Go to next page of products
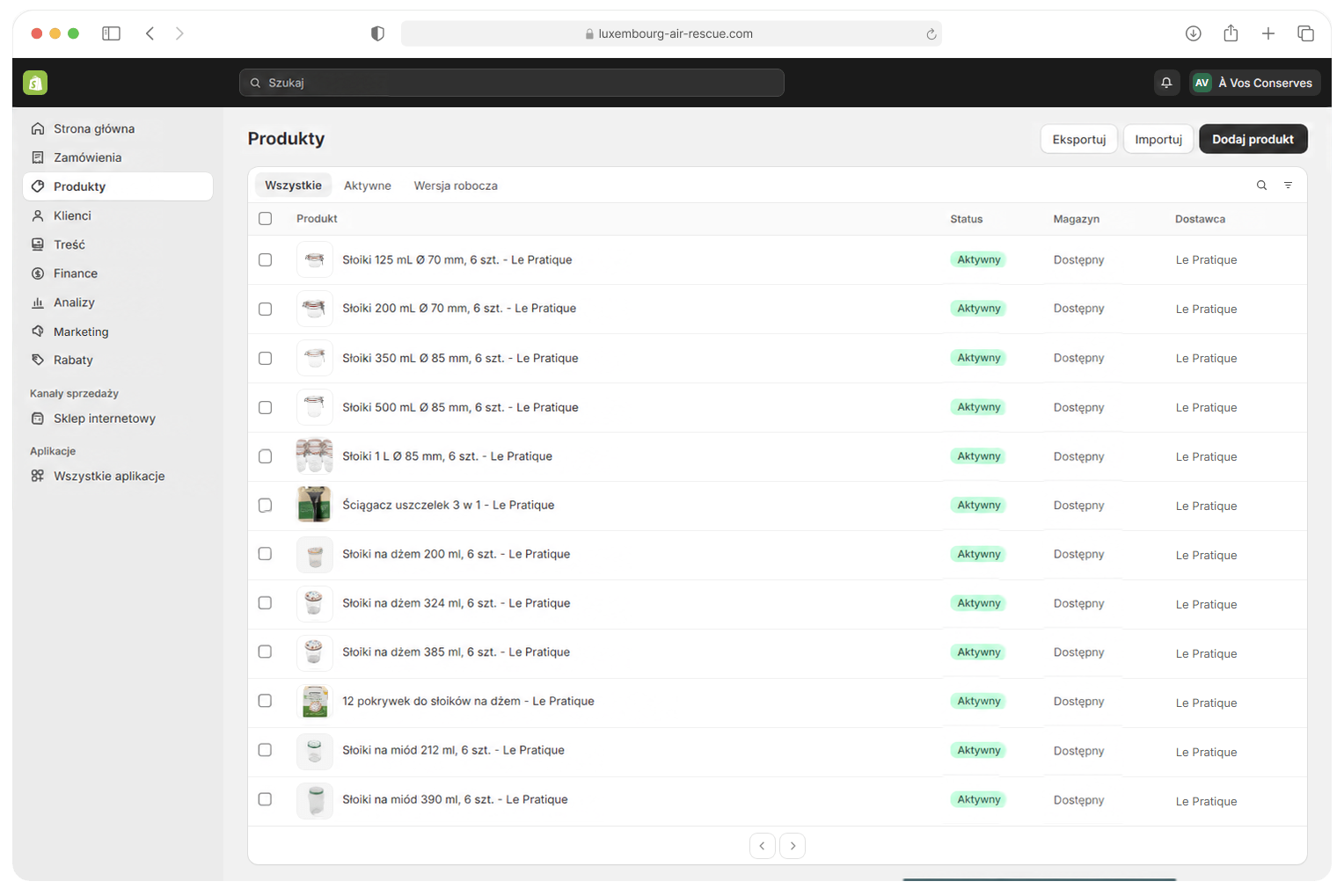Image resolution: width=1344 pixels, height=896 pixels. point(793,846)
